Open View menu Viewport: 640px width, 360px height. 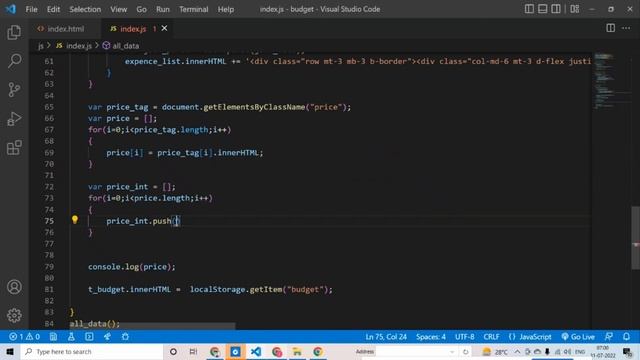(118, 9)
